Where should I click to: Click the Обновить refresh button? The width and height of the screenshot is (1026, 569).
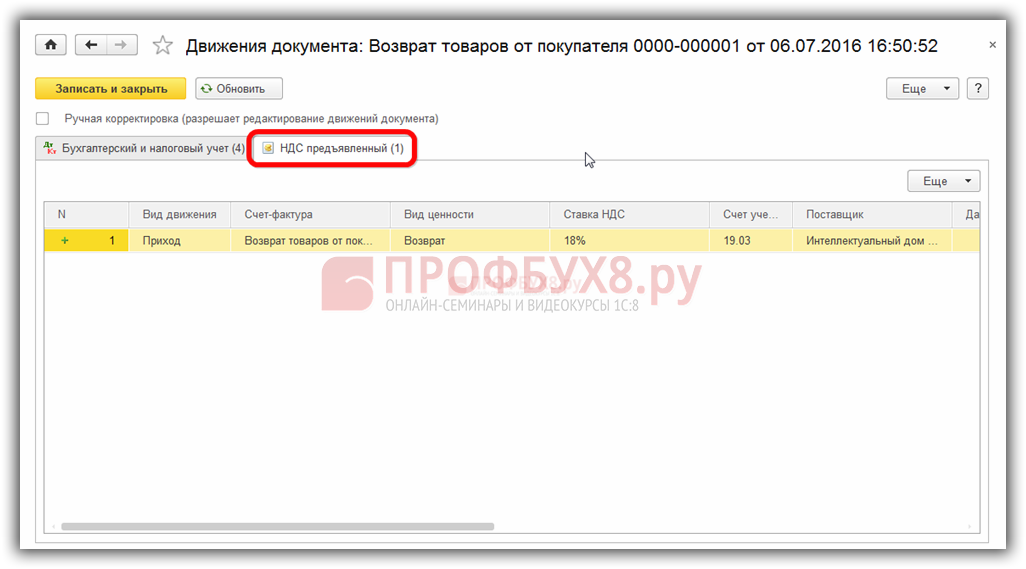point(239,89)
